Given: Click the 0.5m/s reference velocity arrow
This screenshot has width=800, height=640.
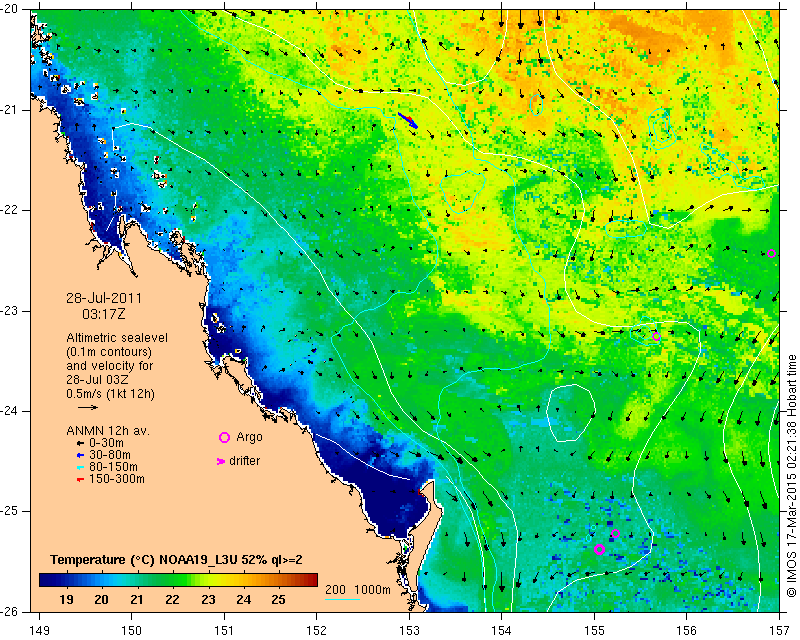Looking at the screenshot, I should click(88, 407).
